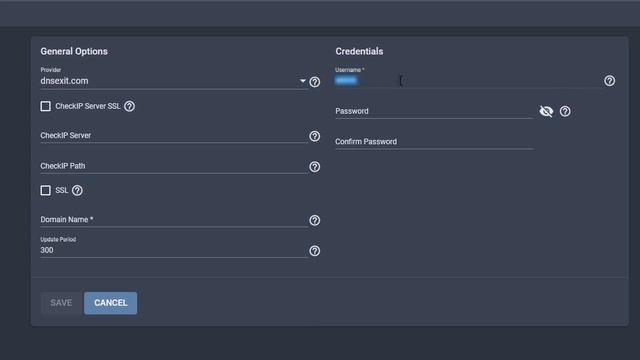
Task: Toggle password visibility eye icon
Action: tap(546, 111)
